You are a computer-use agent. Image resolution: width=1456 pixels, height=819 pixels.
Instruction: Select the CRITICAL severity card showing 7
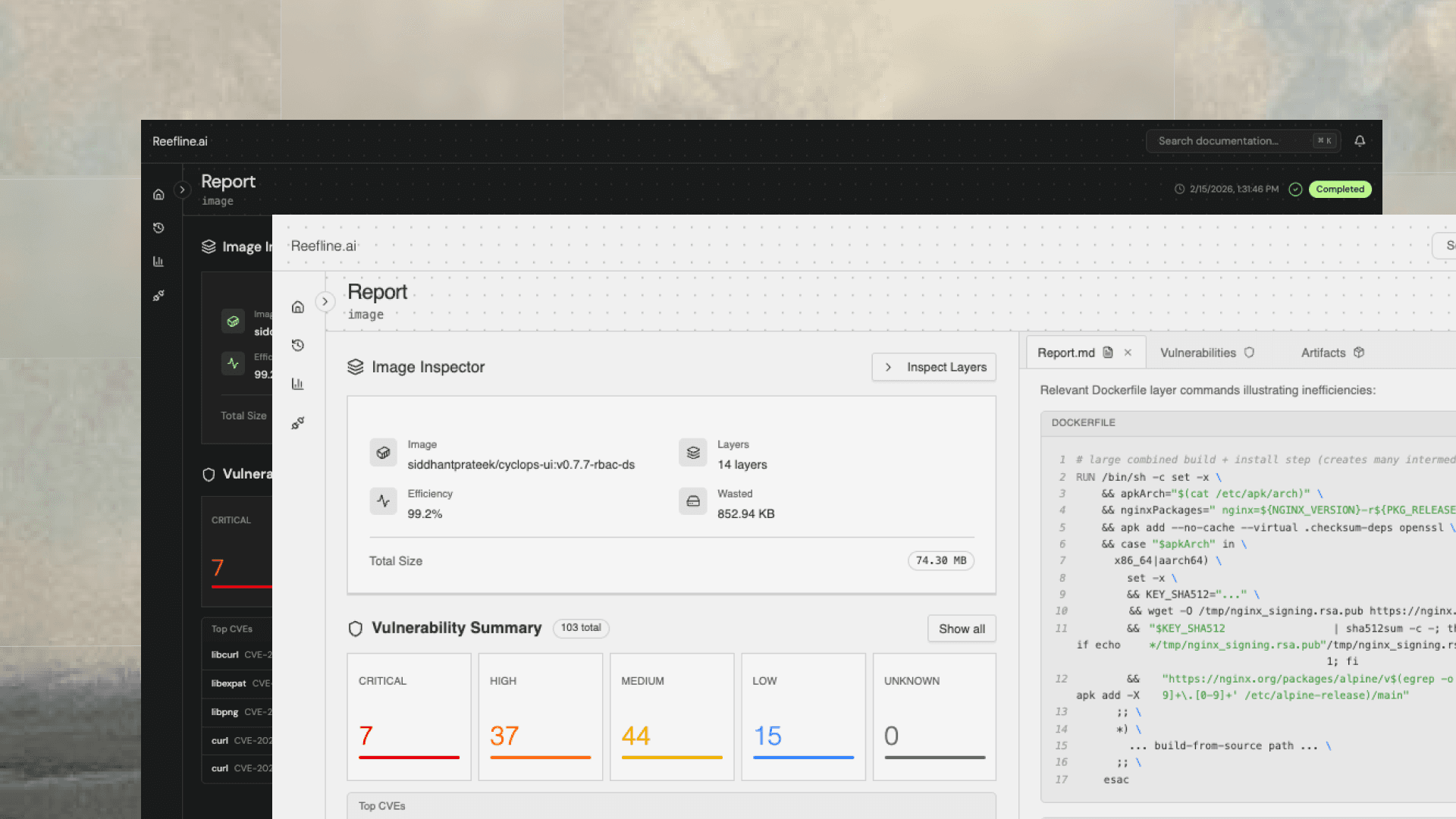tap(409, 717)
